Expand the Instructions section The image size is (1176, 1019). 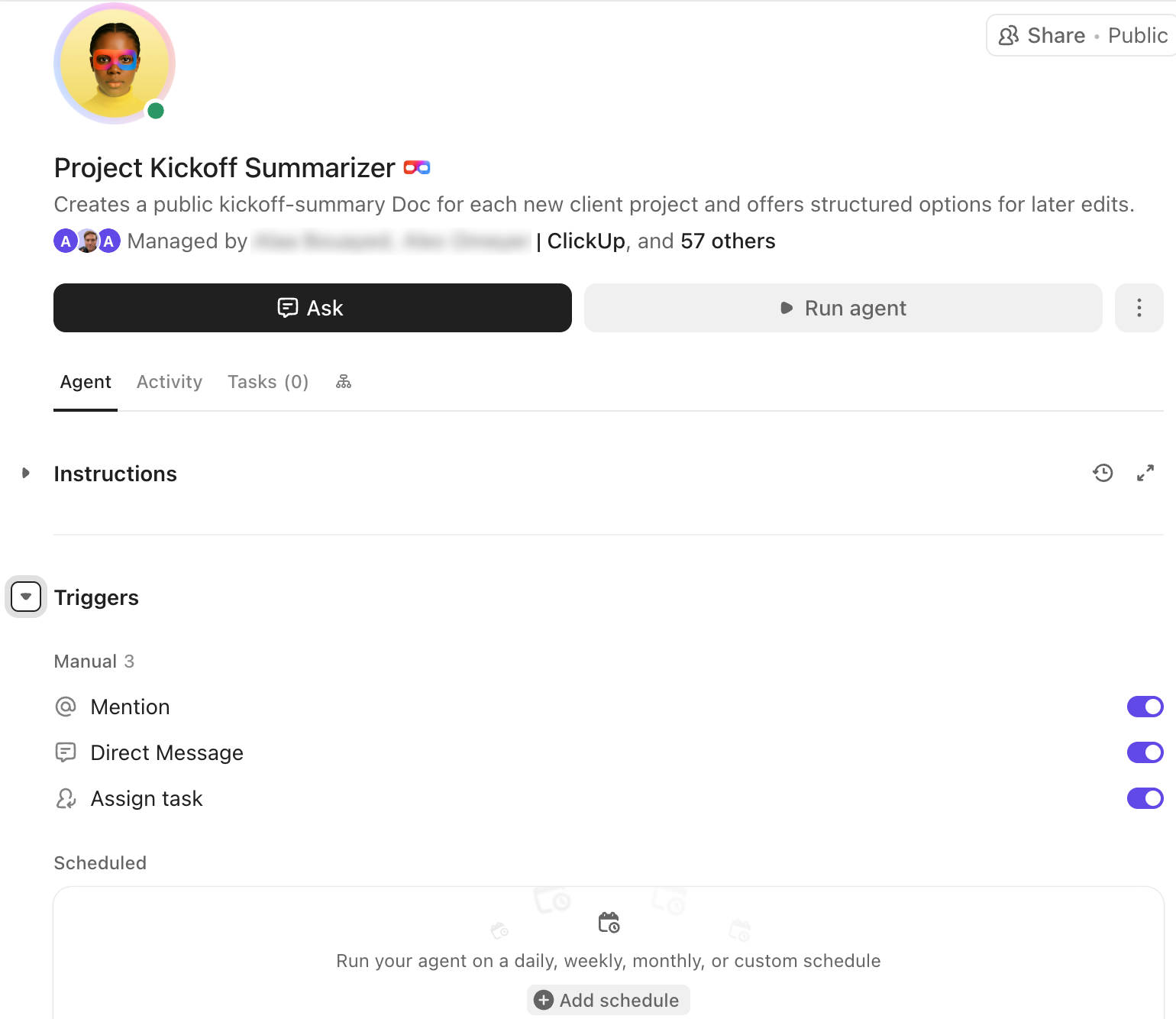pyautogui.click(x=25, y=473)
